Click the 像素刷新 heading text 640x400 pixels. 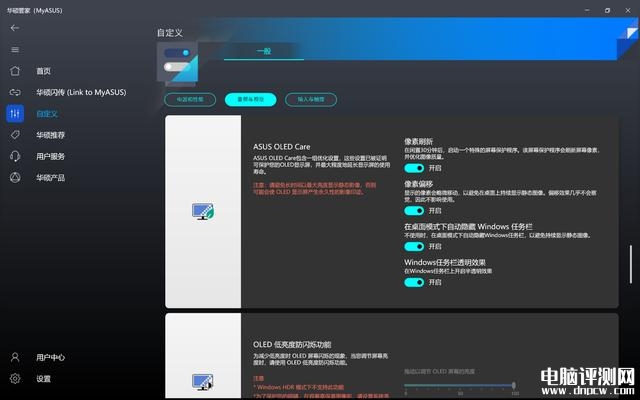(x=418, y=142)
